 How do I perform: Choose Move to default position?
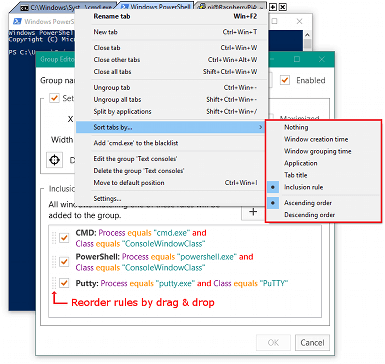point(171,183)
